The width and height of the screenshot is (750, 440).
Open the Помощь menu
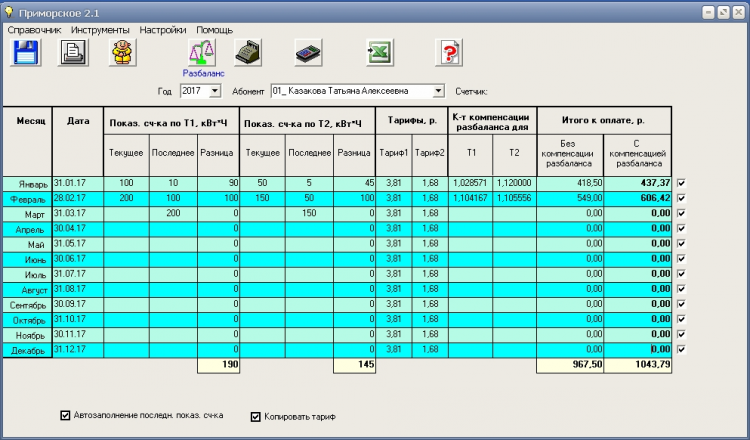click(214, 30)
